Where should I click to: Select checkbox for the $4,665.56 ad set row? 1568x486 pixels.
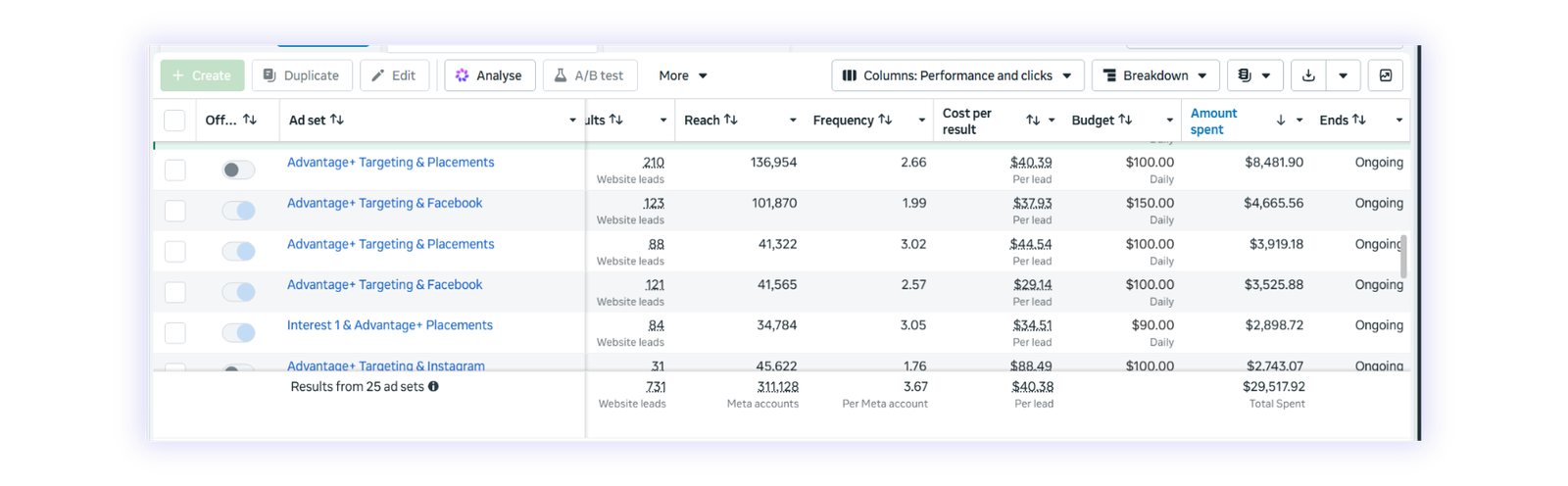coord(174,211)
